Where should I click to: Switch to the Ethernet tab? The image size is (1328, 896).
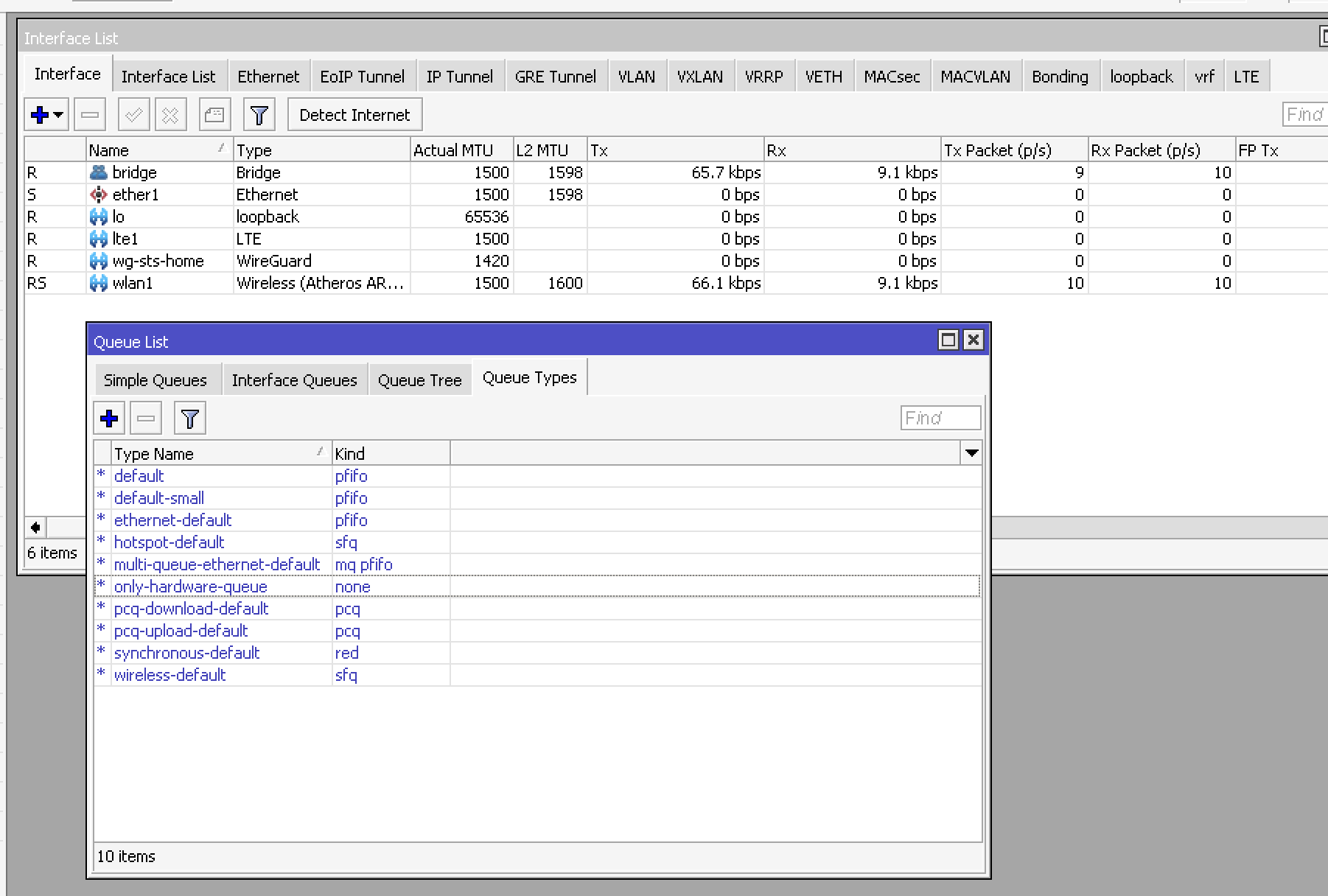pos(268,77)
